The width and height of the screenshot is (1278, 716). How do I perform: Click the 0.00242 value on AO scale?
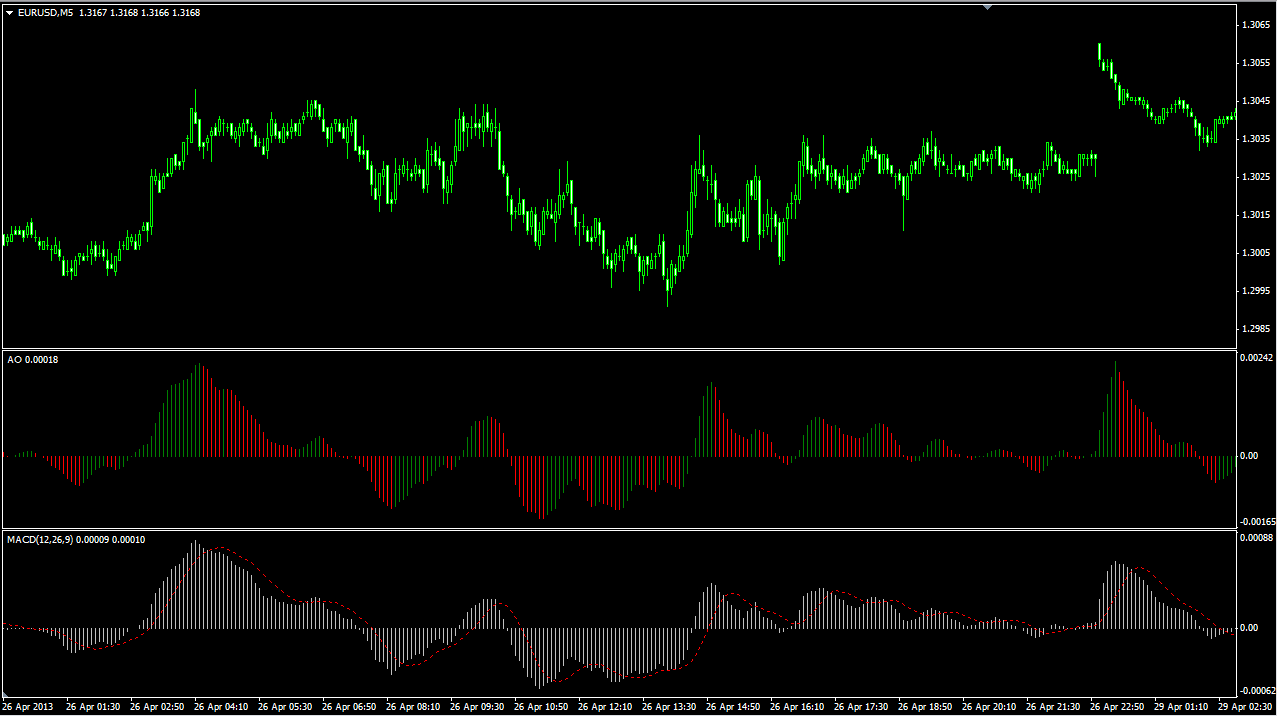(x=1256, y=357)
